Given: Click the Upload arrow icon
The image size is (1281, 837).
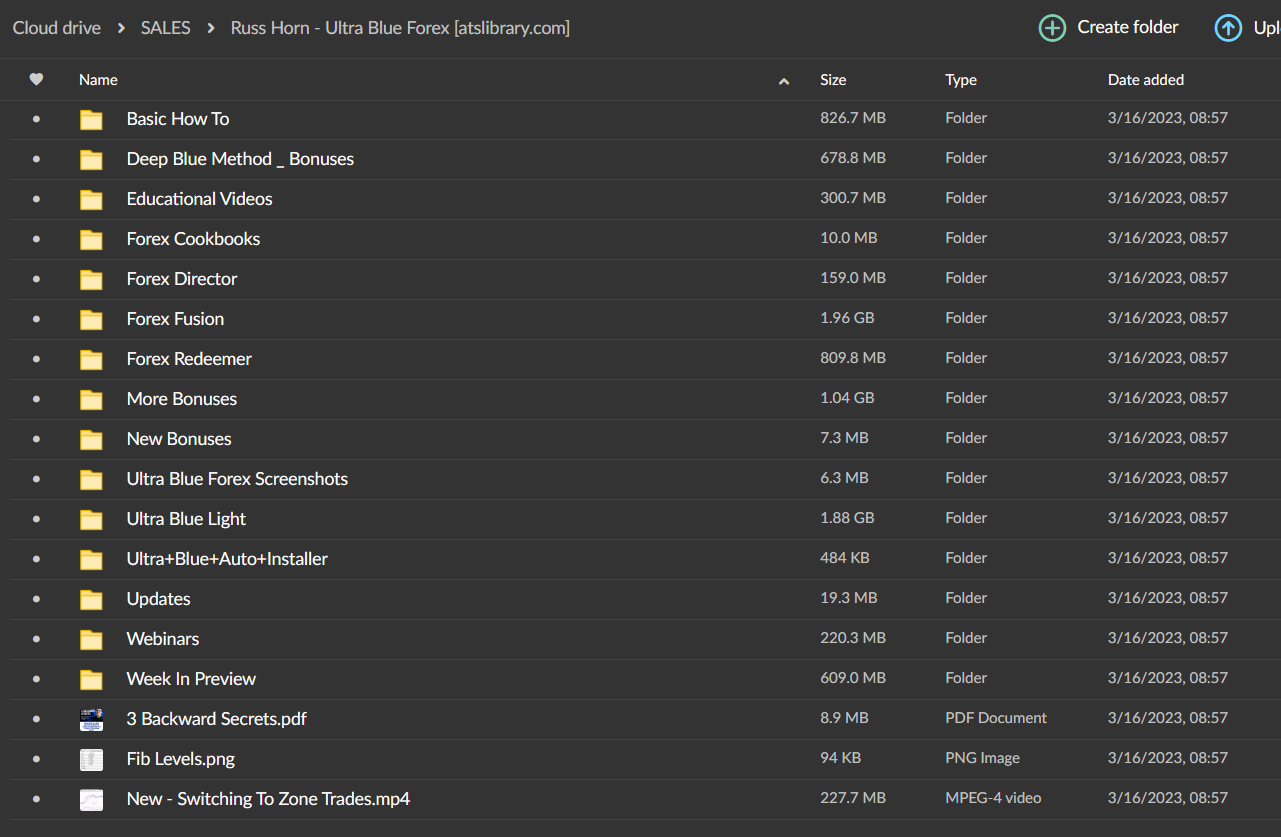Looking at the screenshot, I should 1228,28.
